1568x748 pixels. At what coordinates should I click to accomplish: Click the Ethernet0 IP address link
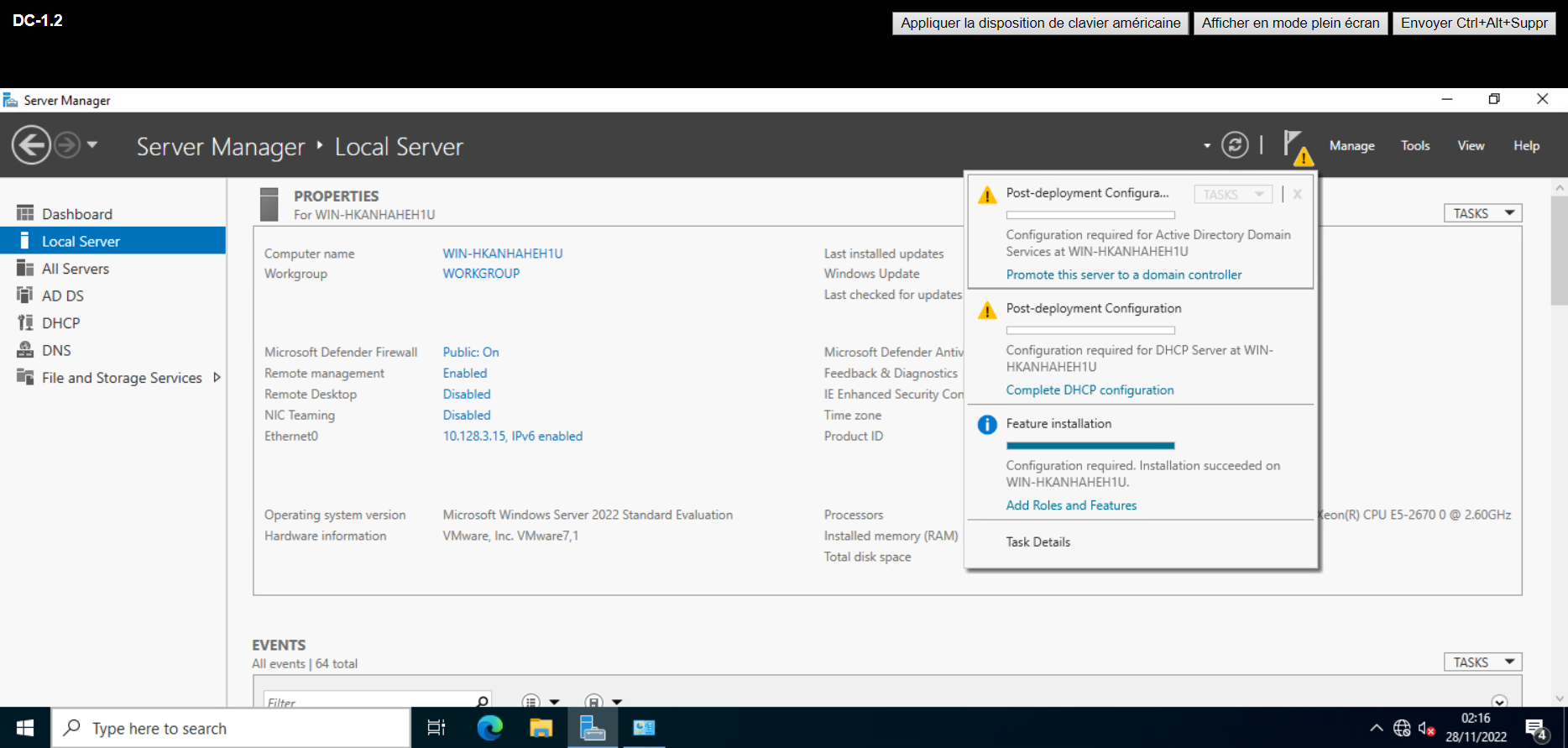click(513, 437)
